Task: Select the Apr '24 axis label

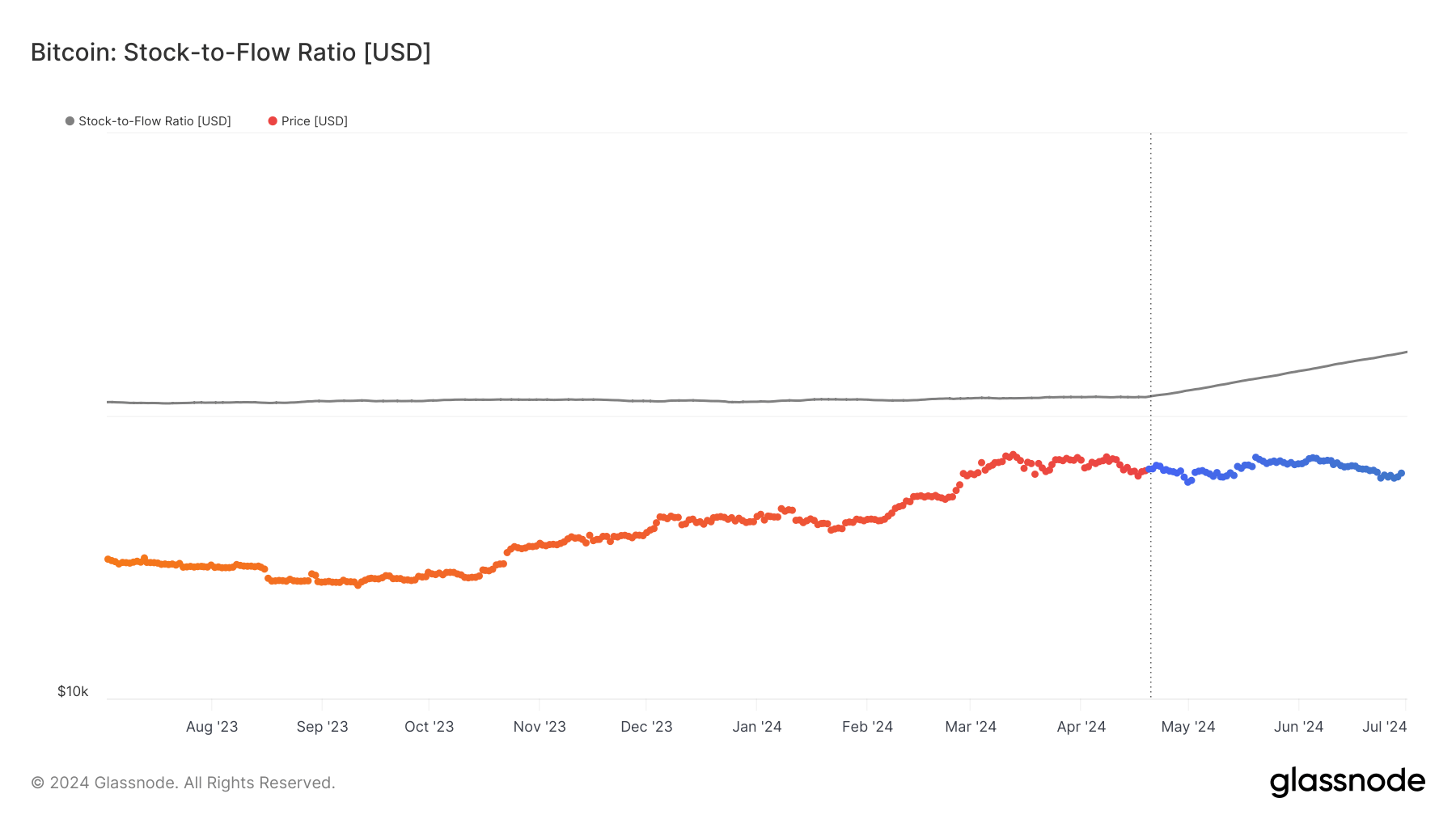Action: point(1081,727)
